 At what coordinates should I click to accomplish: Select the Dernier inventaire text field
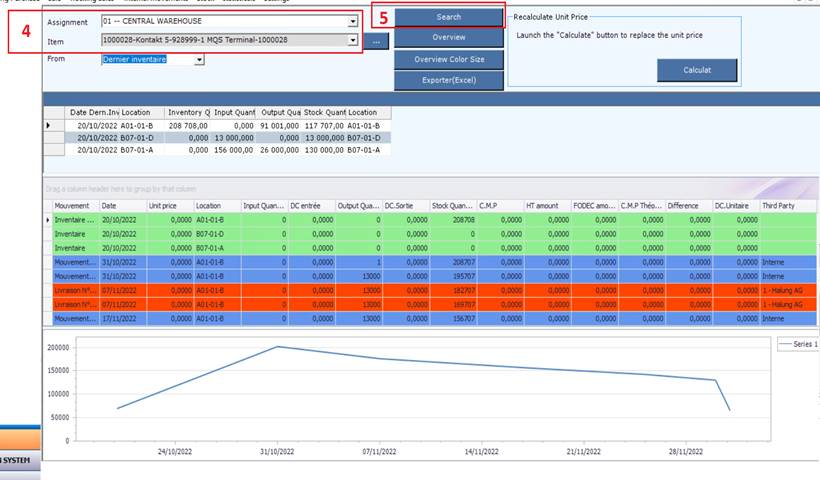[149, 60]
